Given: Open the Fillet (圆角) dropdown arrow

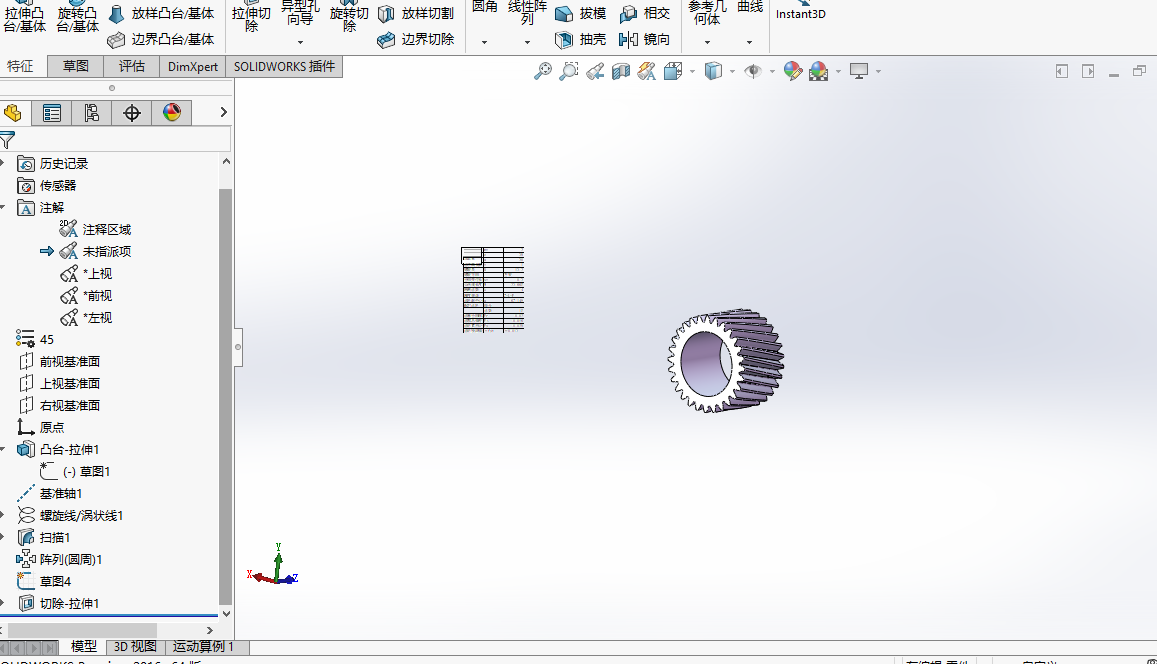Looking at the screenshot, I should [x=484, y=42].
